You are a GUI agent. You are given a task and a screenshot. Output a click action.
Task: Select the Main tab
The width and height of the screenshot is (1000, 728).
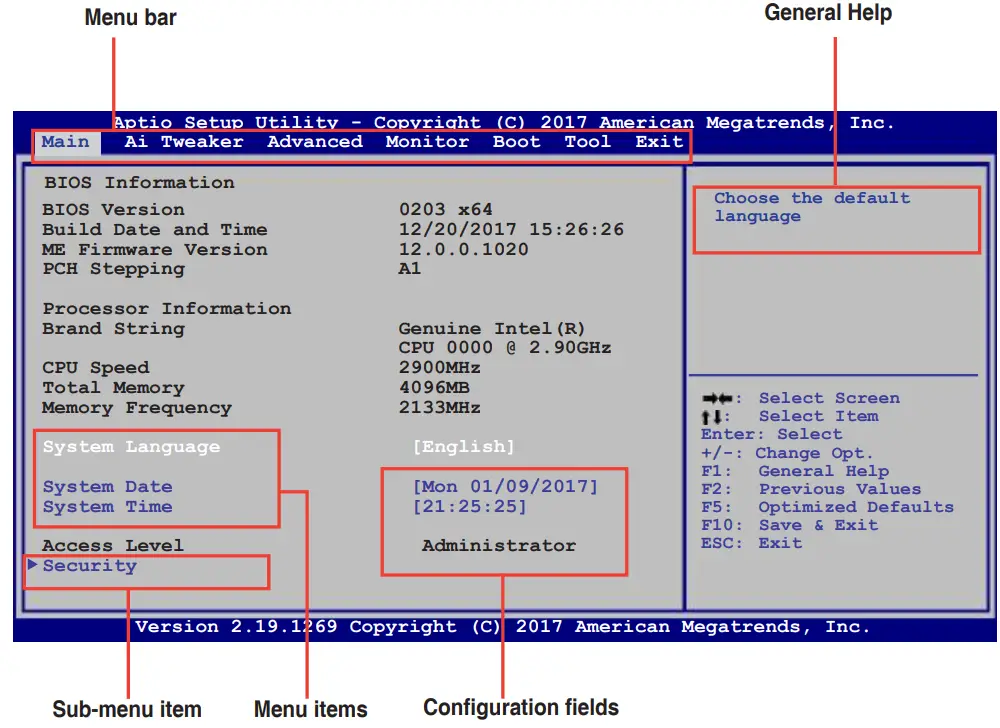65,141
